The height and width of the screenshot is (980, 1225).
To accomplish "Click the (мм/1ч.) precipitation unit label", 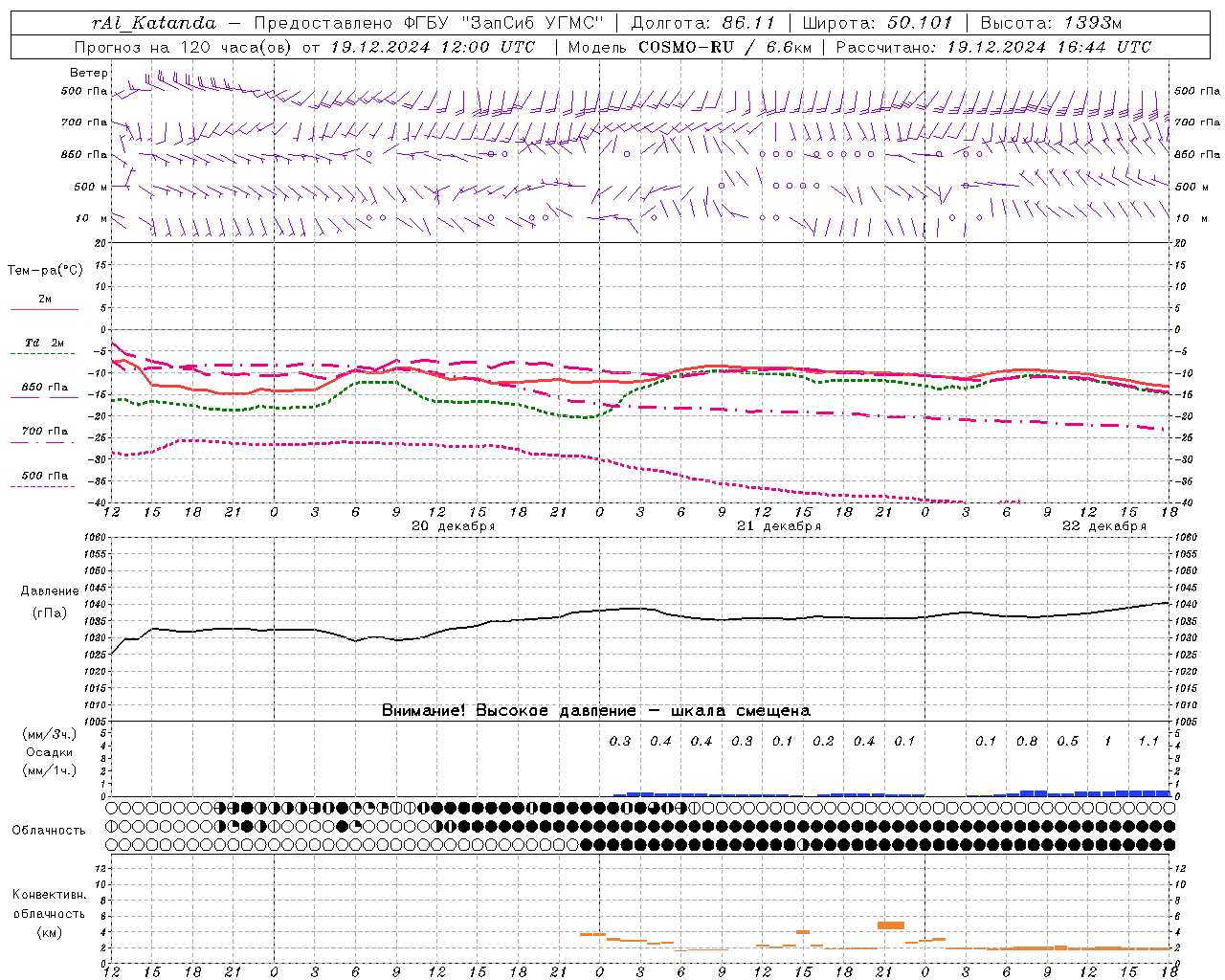I will (x=49, y=770).
